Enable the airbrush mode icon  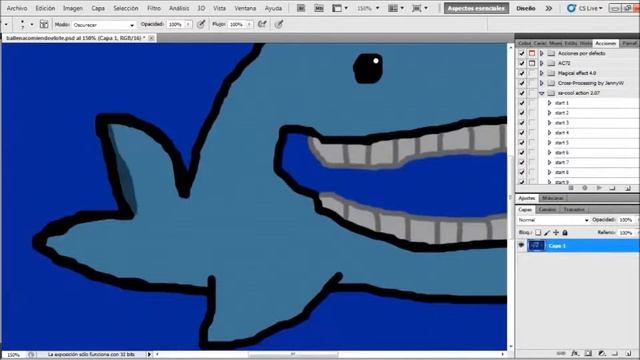(x=262, y=24)
